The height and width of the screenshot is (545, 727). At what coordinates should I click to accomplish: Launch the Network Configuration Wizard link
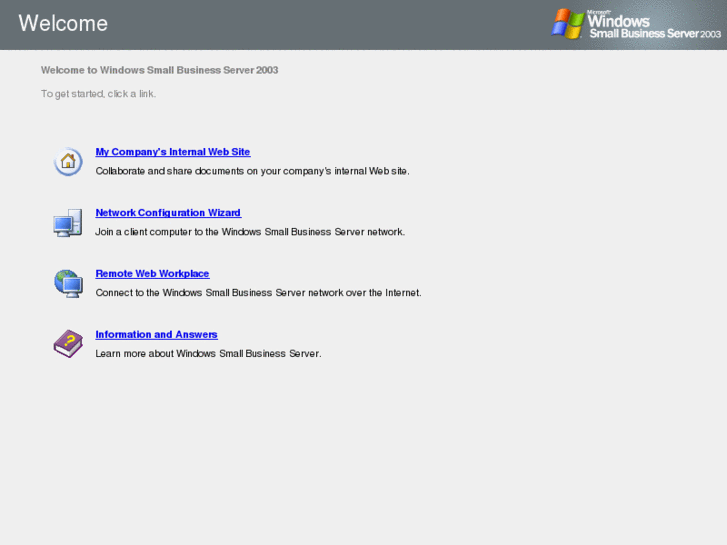(168, 212)
